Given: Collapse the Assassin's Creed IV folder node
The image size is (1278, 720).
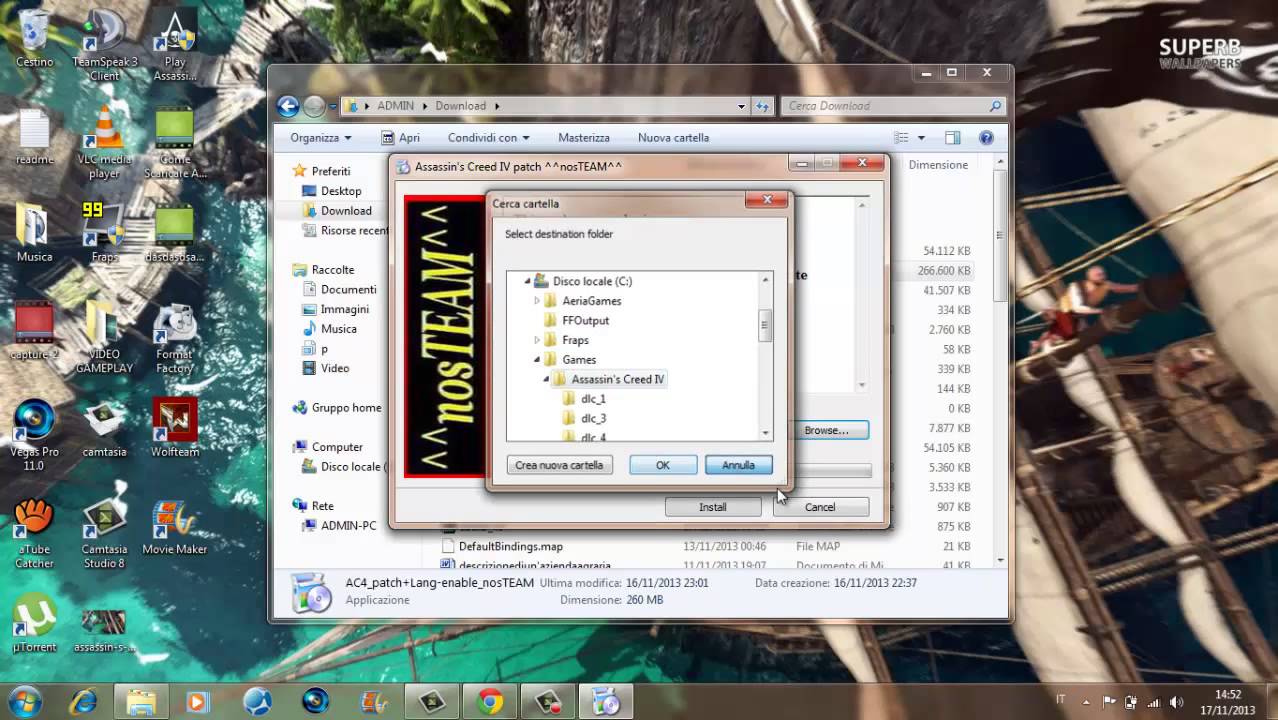Looking at the screenshot, I should [x=547, y=380].
